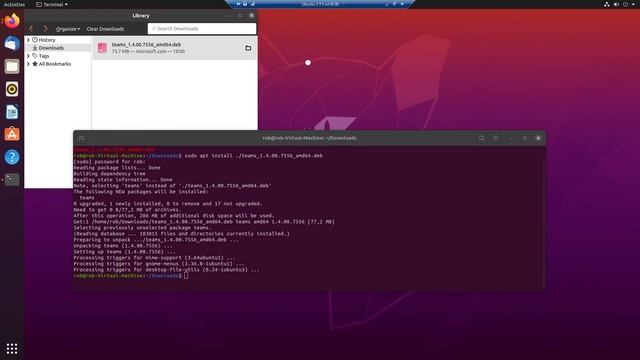
Task: Open Ubuntu Software from the dock
Action: point(12,134)
